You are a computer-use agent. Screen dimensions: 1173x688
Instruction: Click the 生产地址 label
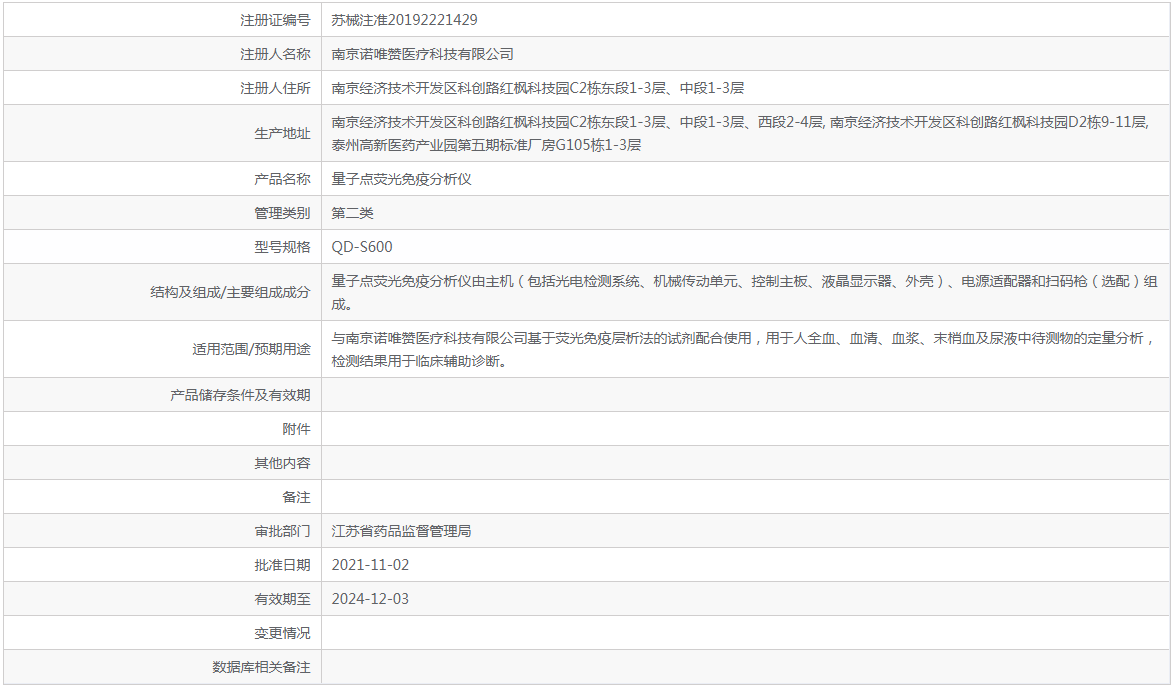pyautogui.click(x=282, y=134)
